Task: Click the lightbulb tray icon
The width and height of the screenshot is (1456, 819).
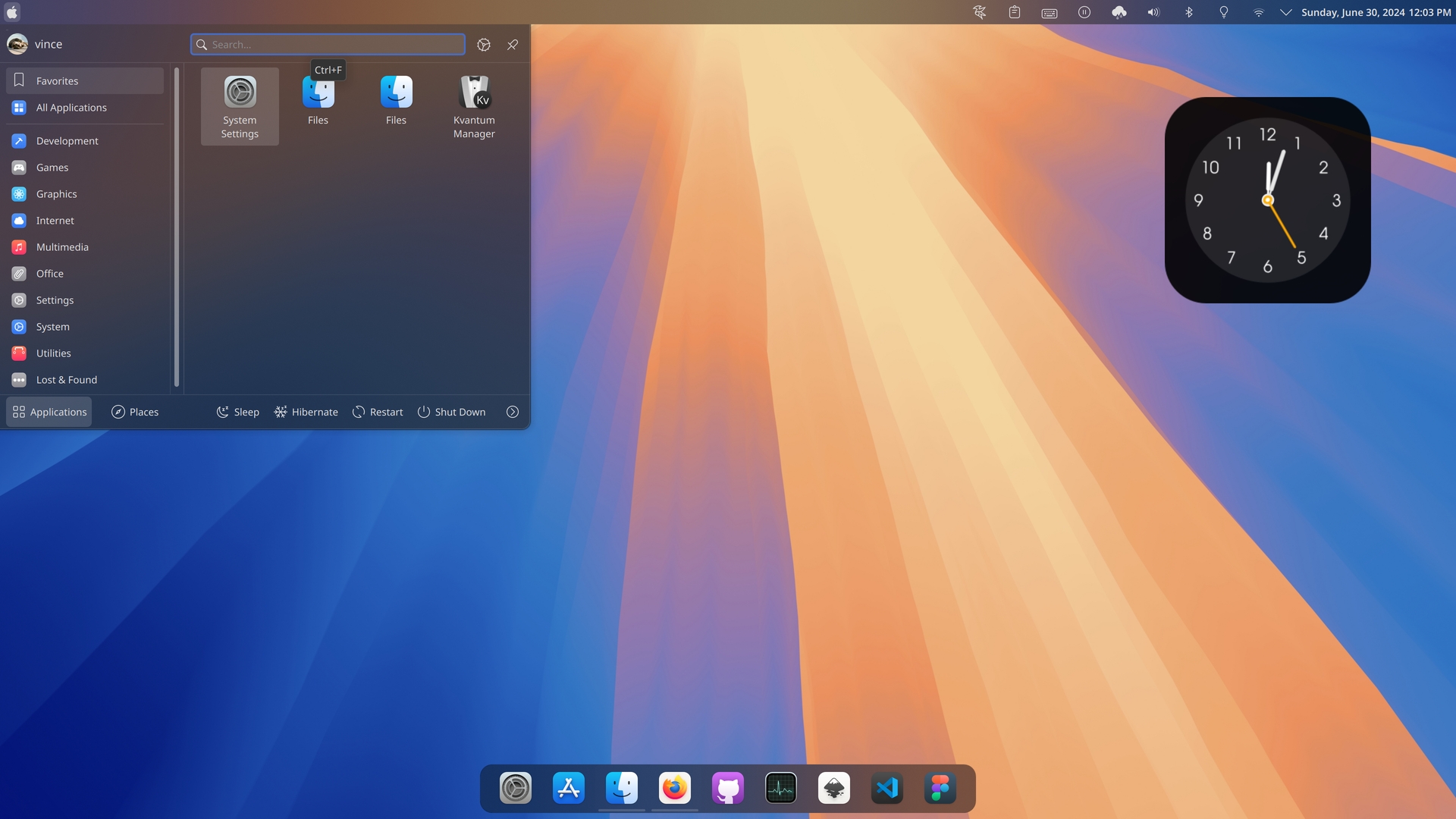Action: (1224, 12)
